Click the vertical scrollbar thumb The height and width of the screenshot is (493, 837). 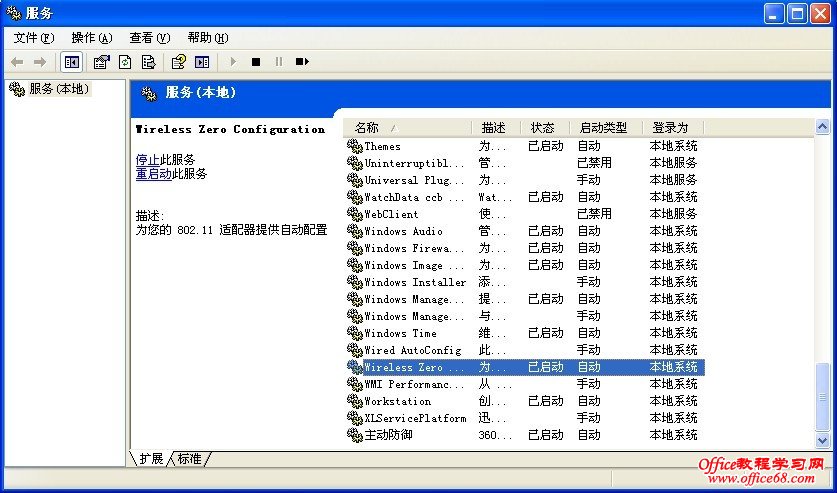[x=823, y=396]
